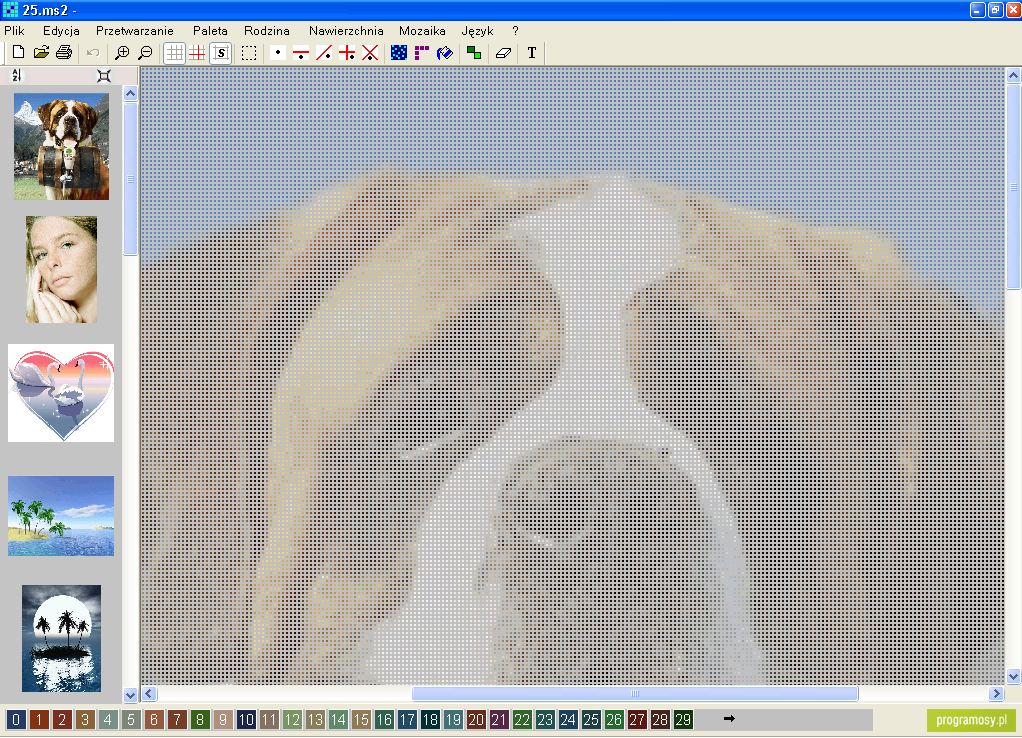The width and height of the screenshot is (1022, 738).
Task: Print the mosaic pattern
Action: (64, 53)
